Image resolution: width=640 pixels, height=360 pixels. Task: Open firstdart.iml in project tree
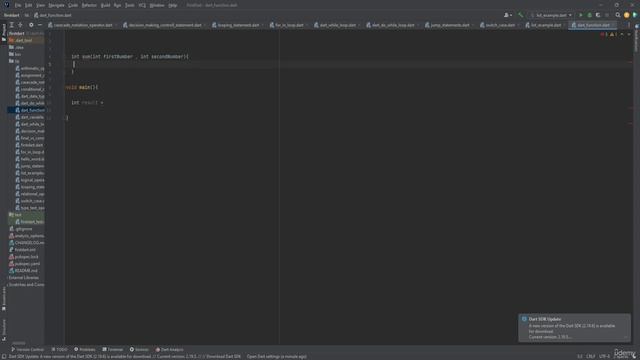click(x=22, y=250)
